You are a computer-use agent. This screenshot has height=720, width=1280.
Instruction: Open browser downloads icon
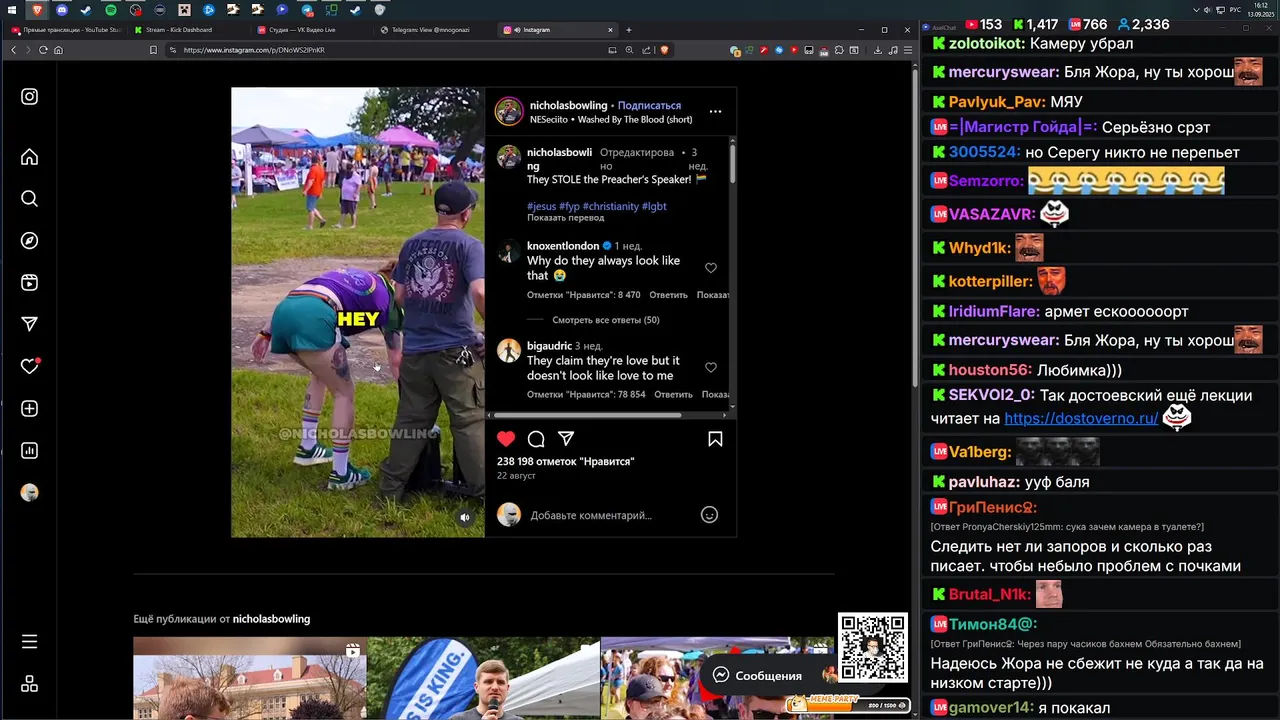click(878, 50)
